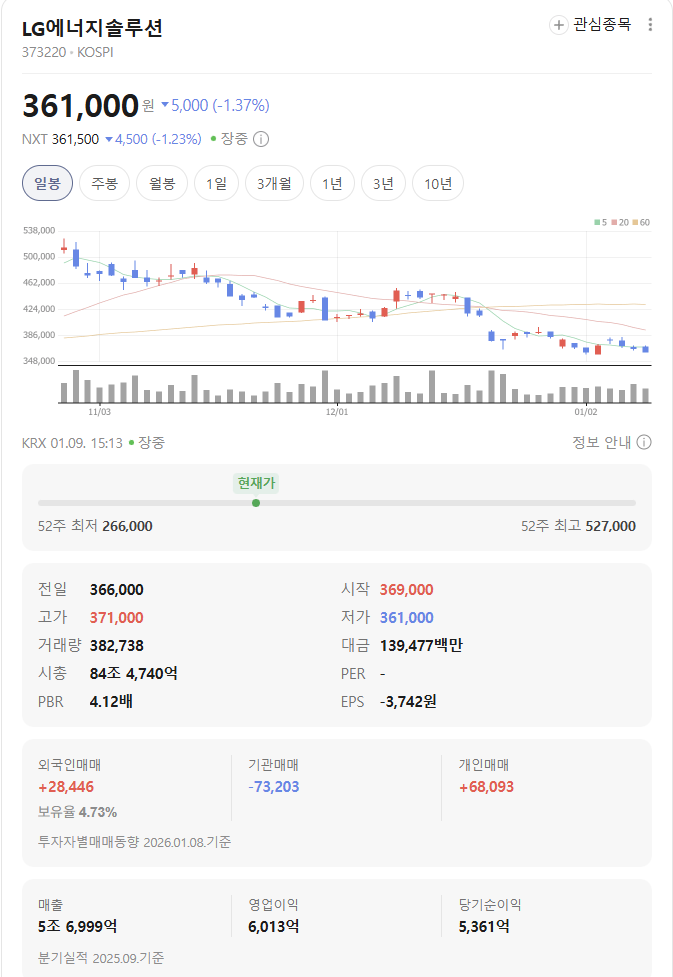The width and height of the screenshot is (673, 977).
Task: Click the current price 361,000
Action: 80,105
